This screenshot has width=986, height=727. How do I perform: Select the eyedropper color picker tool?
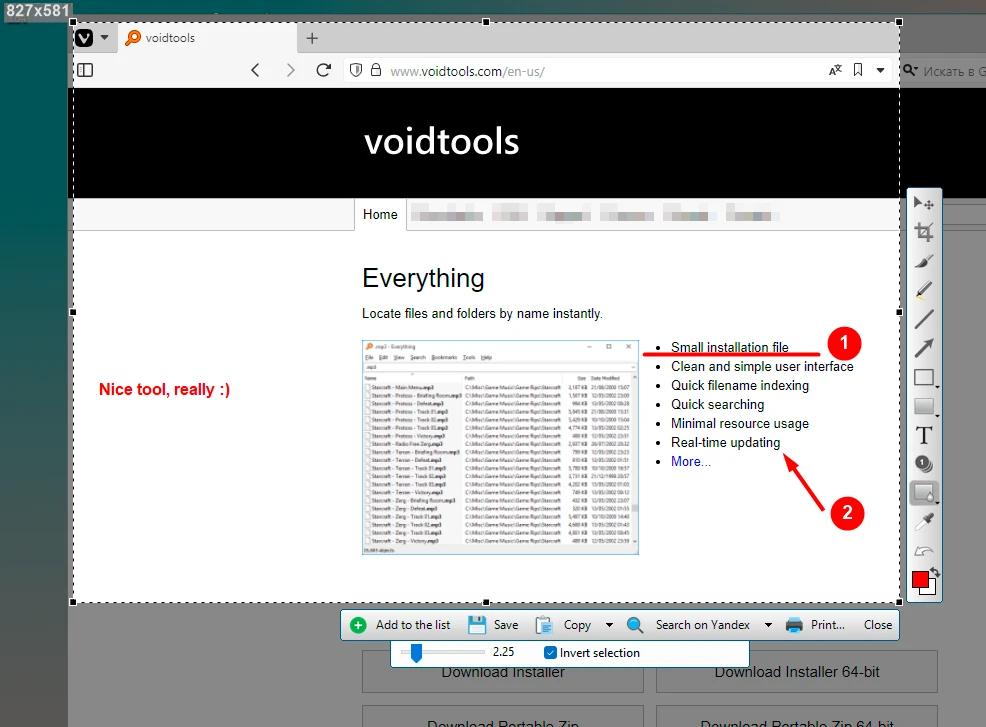[923, 522]
